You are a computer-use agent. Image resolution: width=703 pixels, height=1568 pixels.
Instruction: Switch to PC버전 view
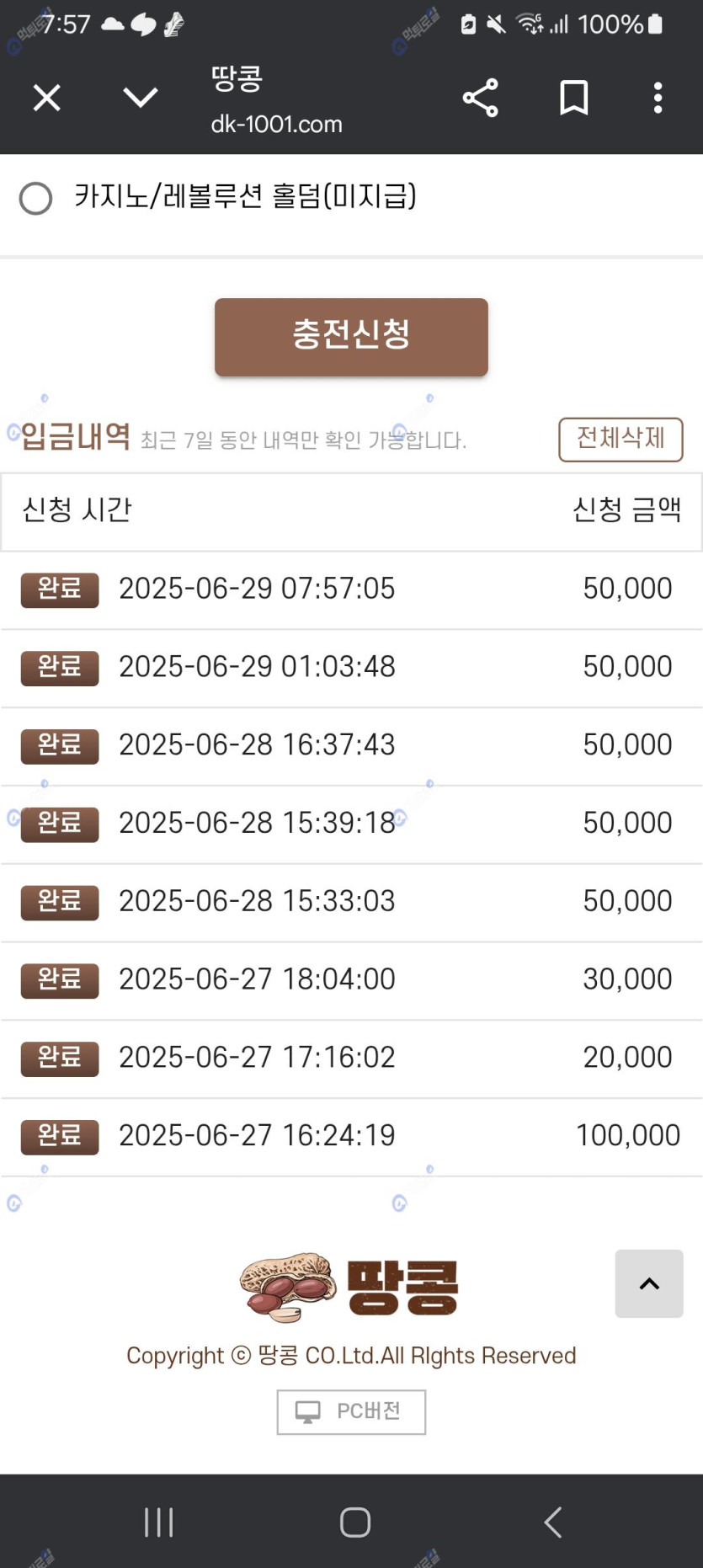tap(351, 1411)
